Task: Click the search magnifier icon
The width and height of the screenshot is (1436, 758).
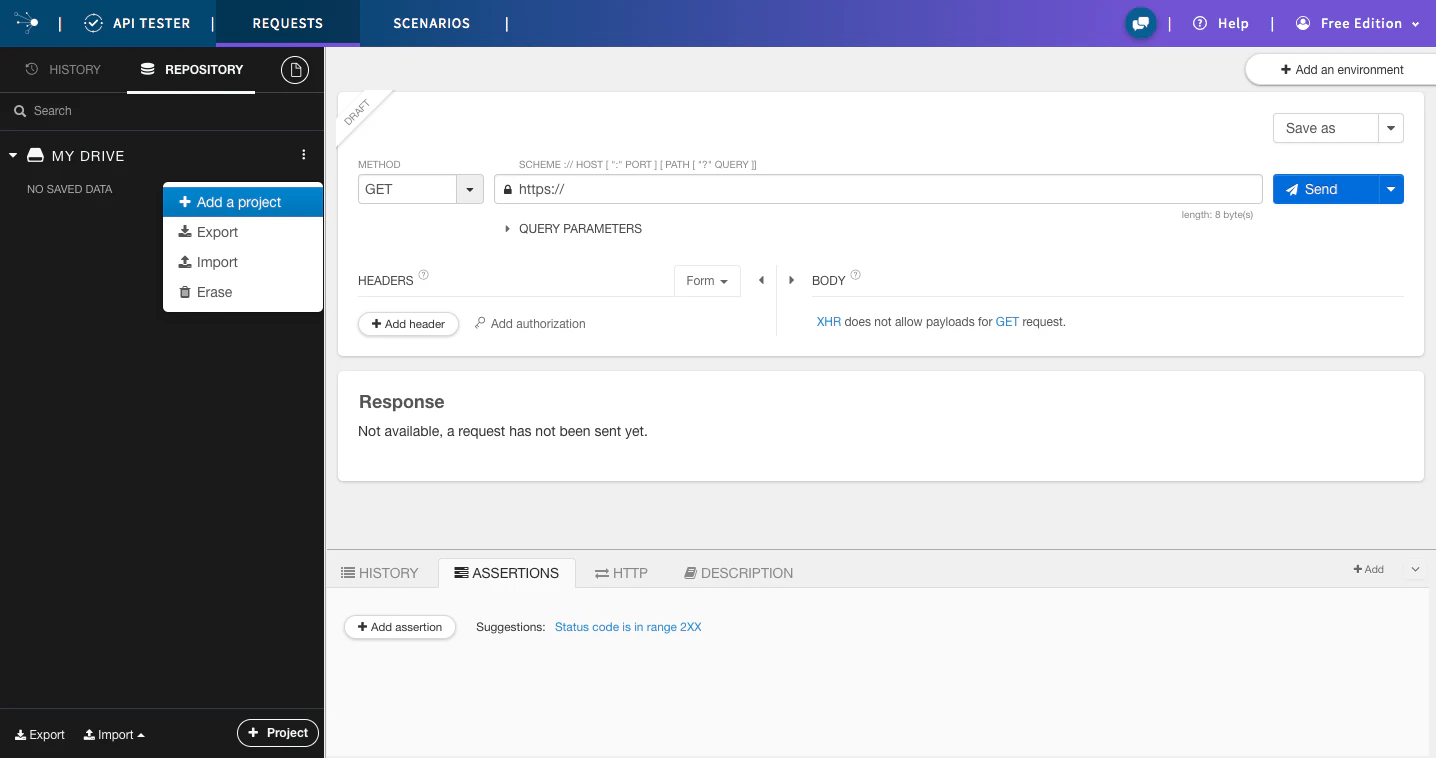Action: [19, 111]
